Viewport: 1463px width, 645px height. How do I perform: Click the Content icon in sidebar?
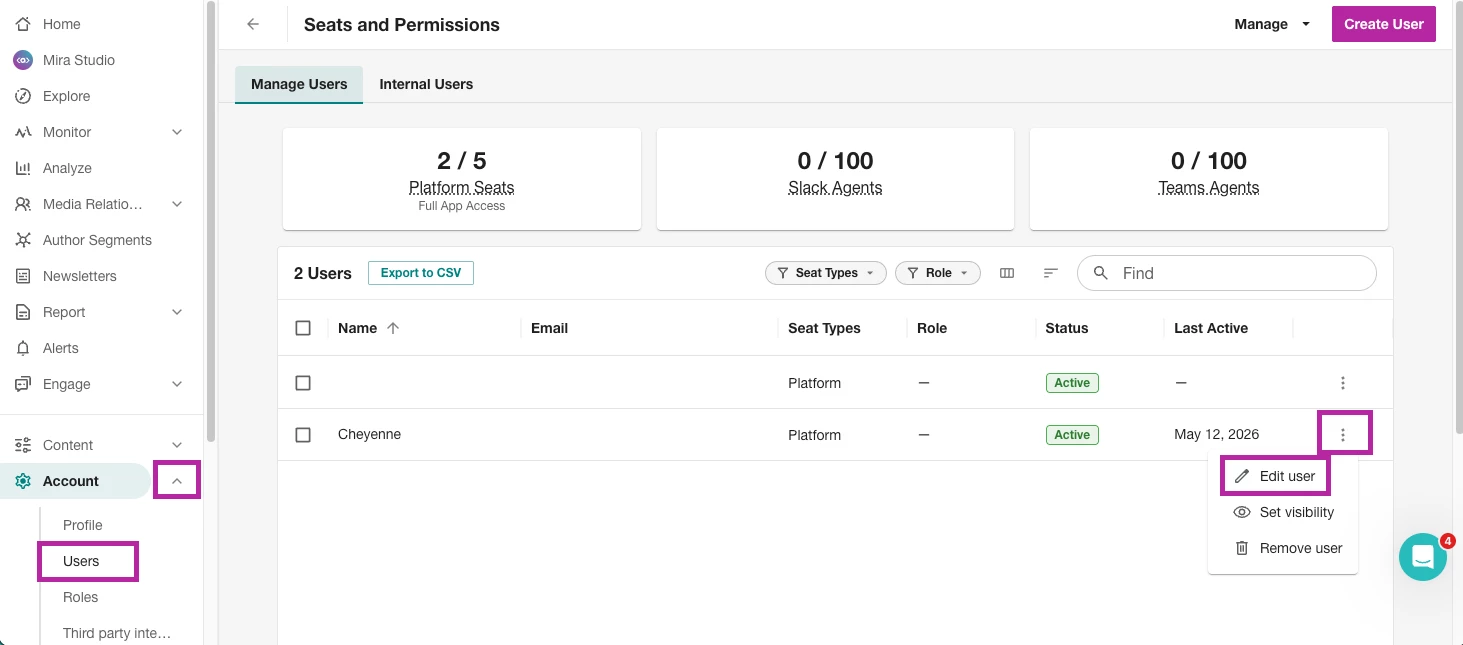coord(22,445)
